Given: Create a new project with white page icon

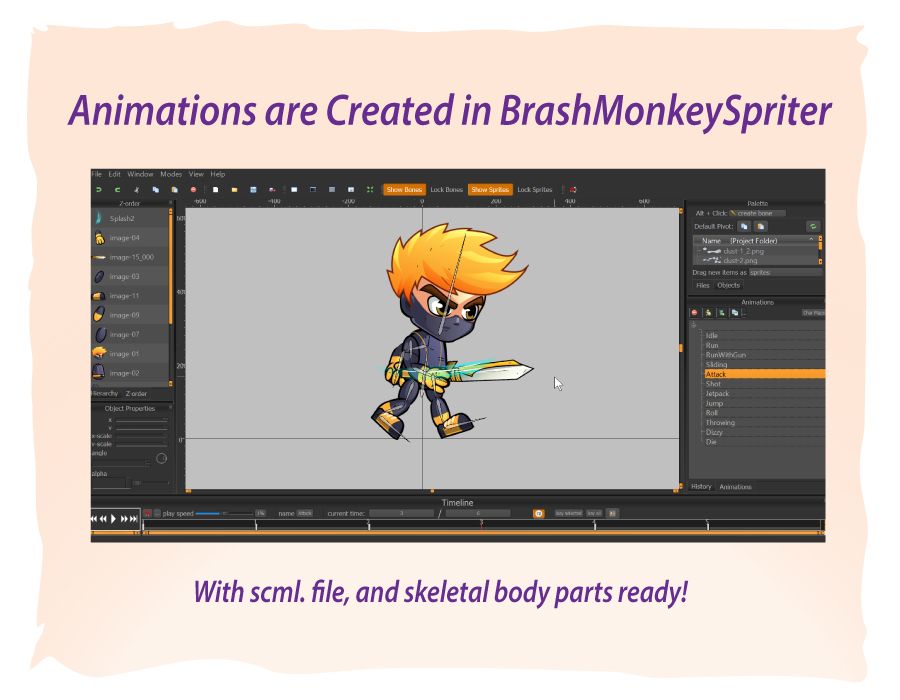Looking at the screenshot, I should [216, 189].
